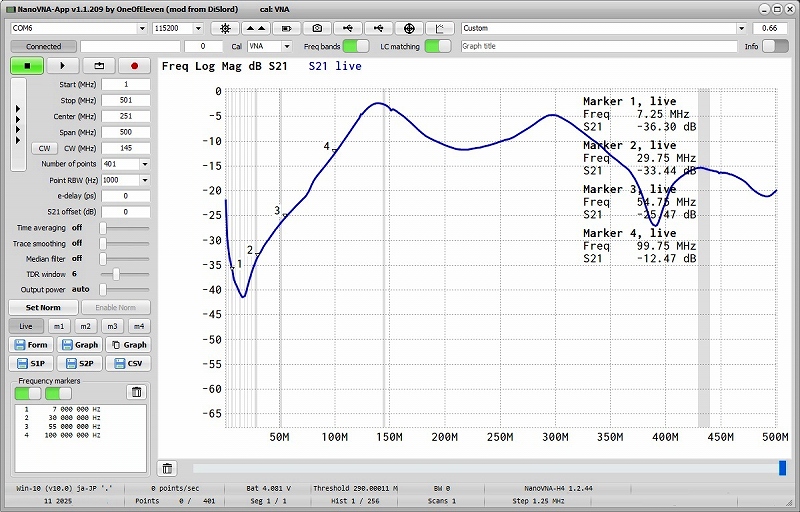The image size is (800, 512).
Task: Click the gear settings icon in toolbar
Action: pyautogui.click(x=225, y=28)
